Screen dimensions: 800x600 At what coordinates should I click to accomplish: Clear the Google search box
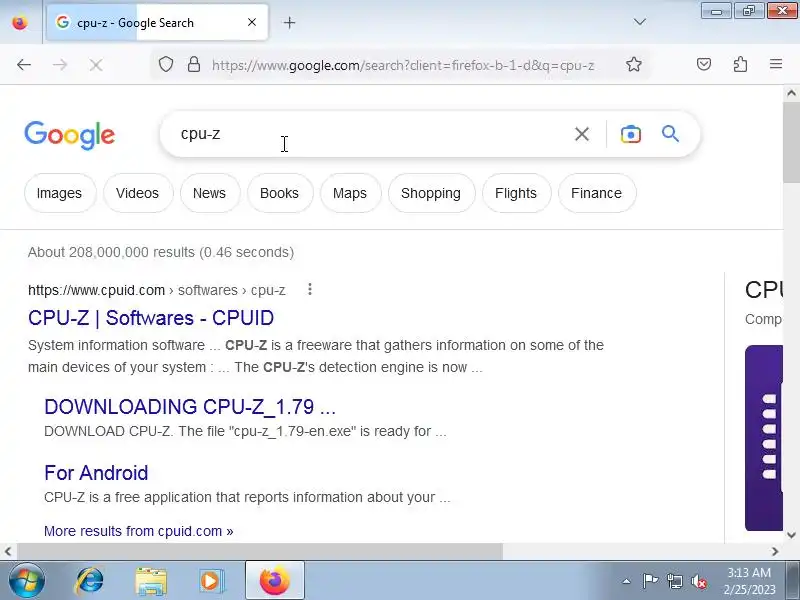(x=582, y=134)
